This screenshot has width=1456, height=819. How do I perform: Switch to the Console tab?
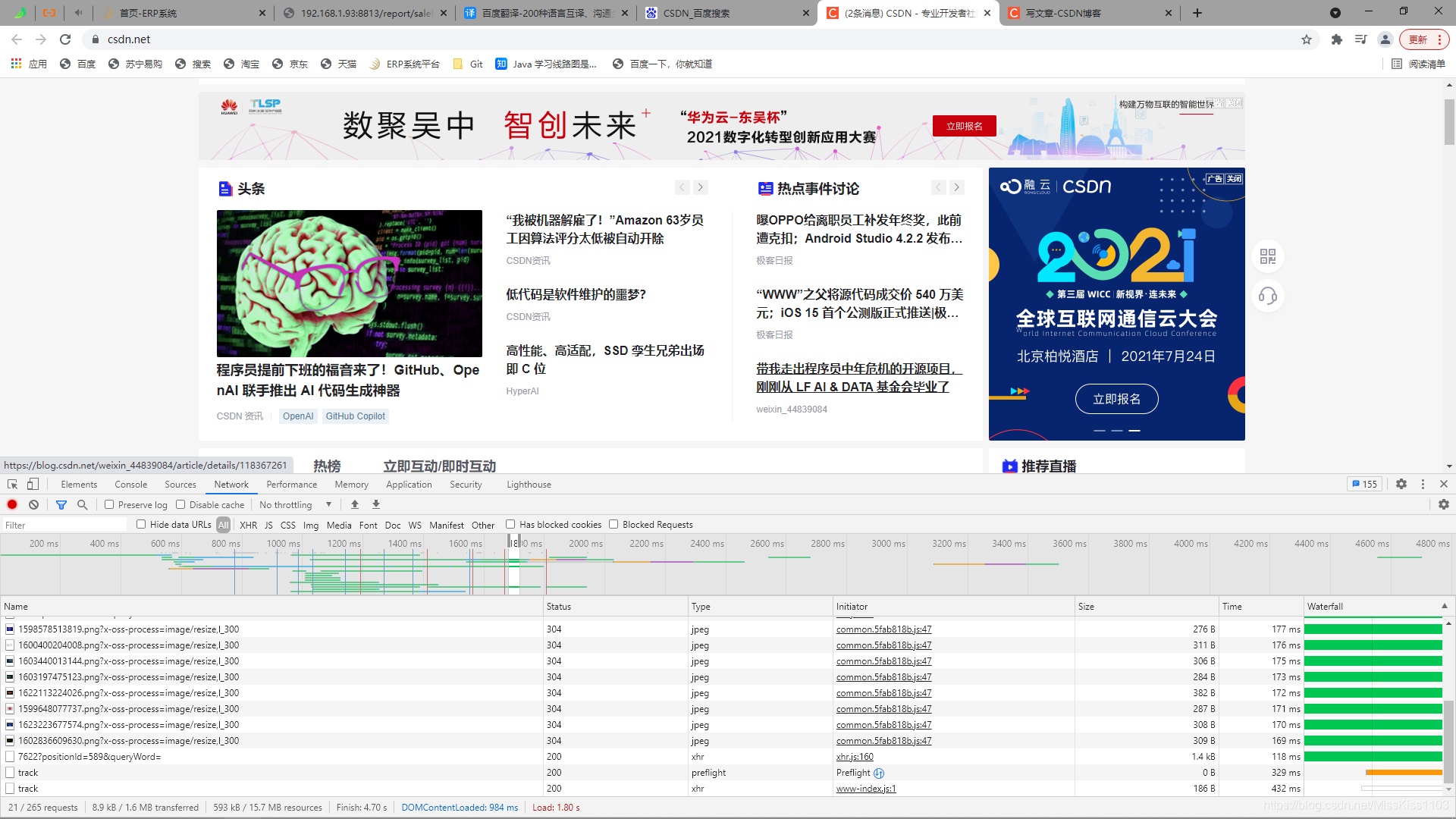coord(130,484)
